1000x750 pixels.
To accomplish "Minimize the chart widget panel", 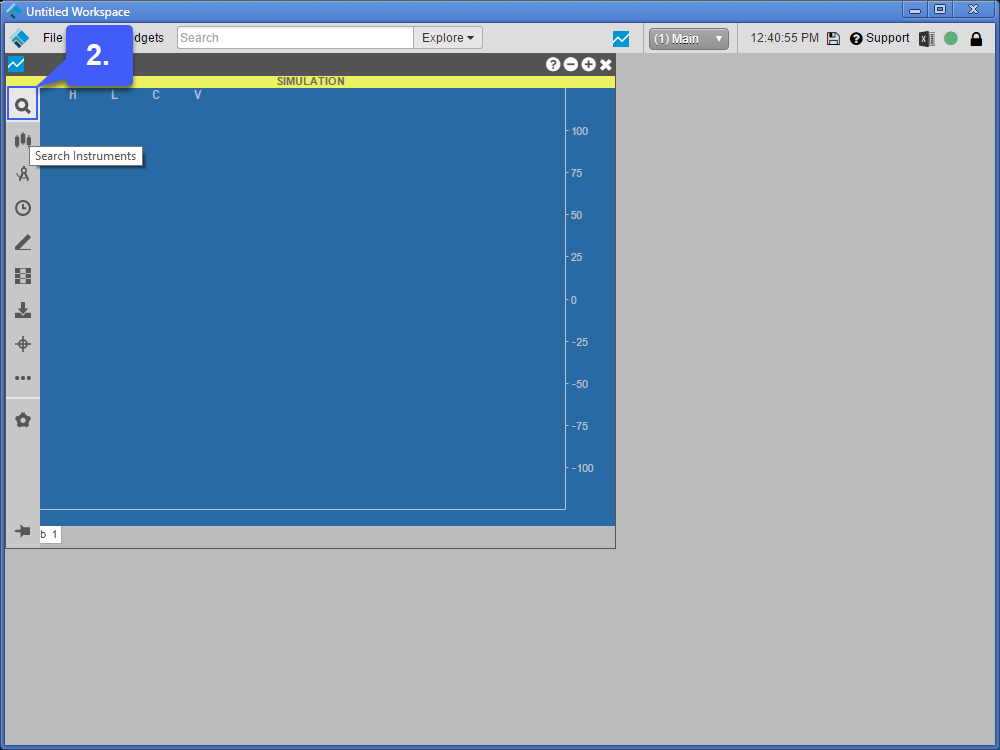I will 571,64.
